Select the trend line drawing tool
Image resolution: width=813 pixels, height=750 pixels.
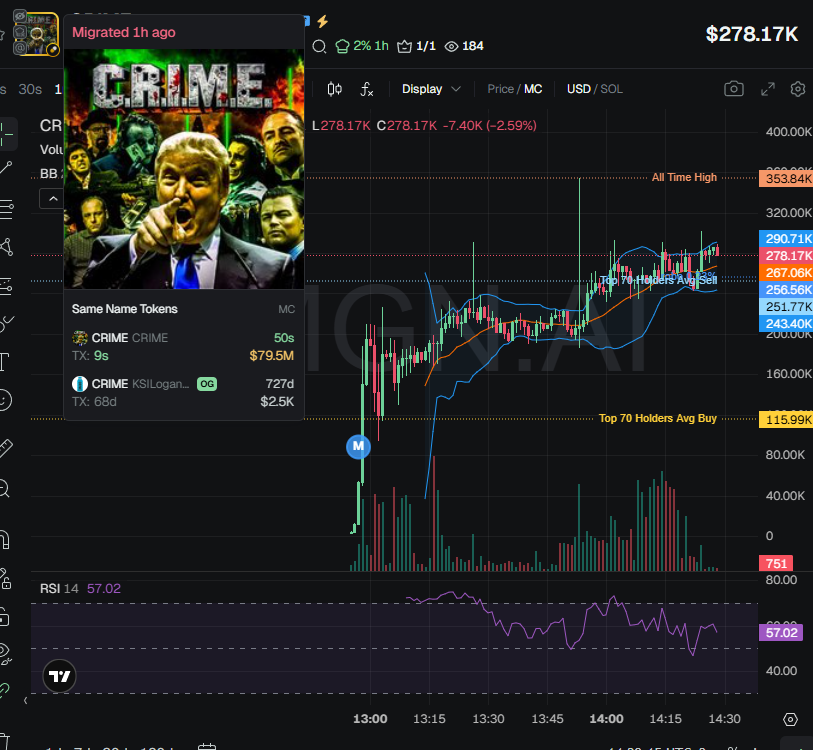[6, 168]
